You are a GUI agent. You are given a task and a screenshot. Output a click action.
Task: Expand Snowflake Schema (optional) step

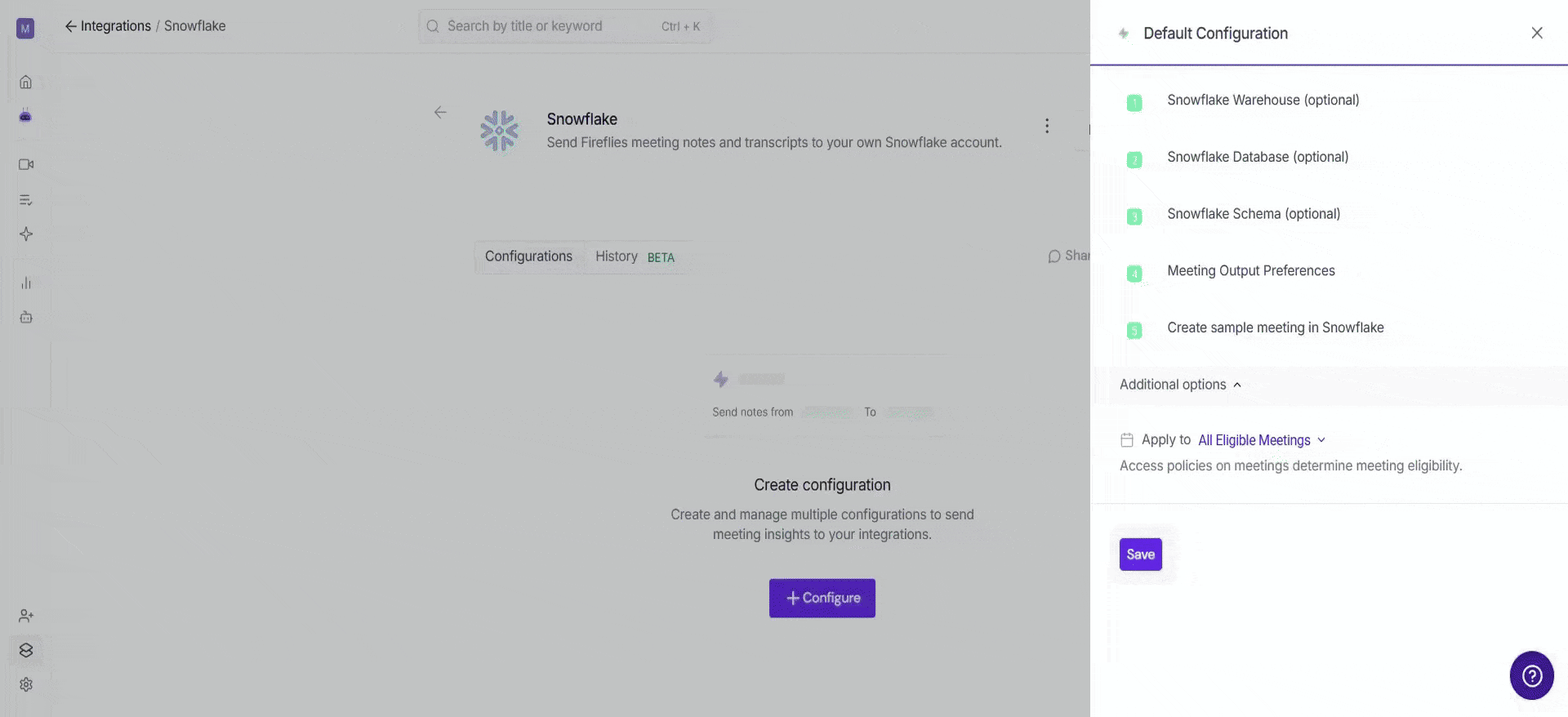tap(1254, 214)
